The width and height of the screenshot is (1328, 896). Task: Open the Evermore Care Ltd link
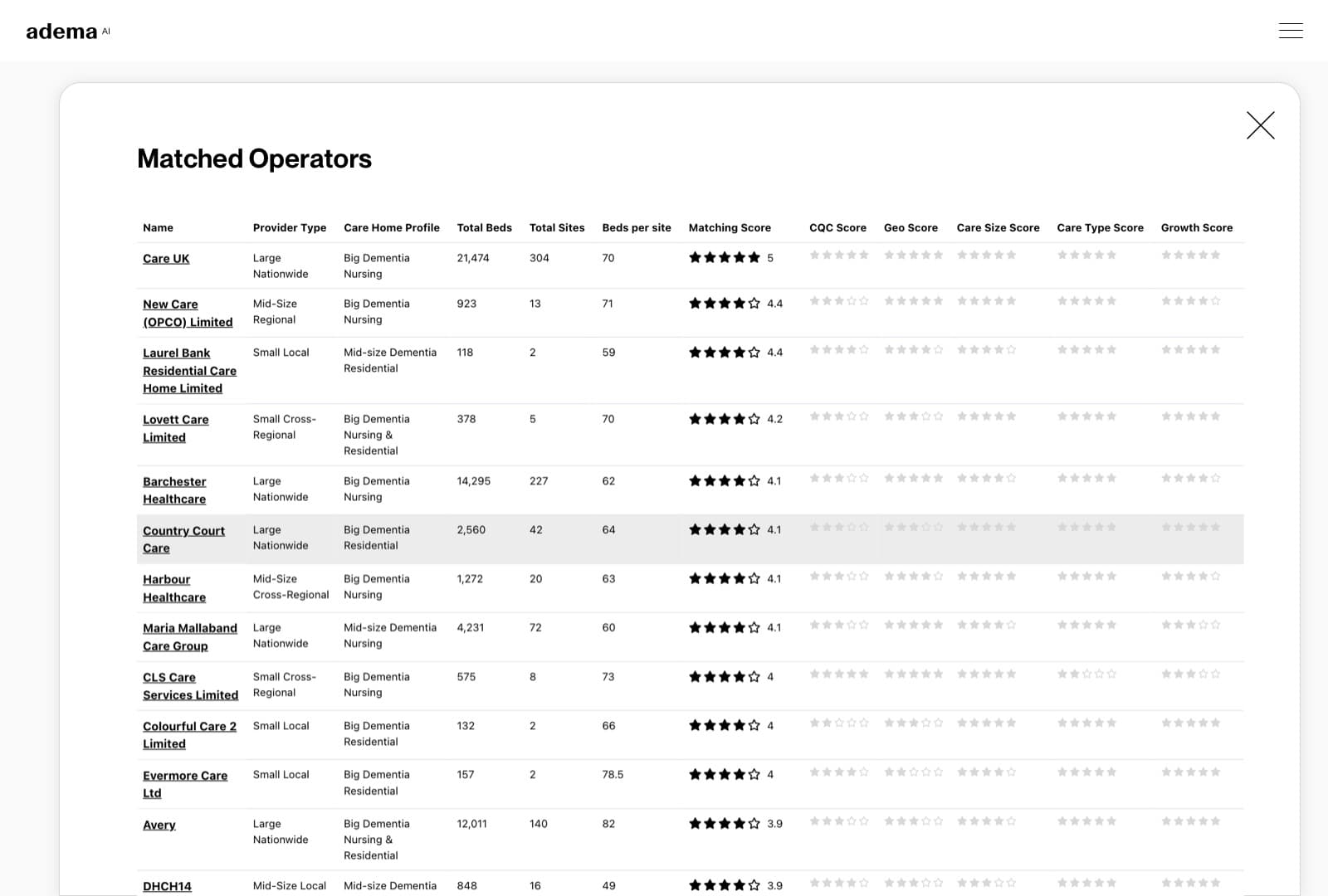(x=185, y=784)
